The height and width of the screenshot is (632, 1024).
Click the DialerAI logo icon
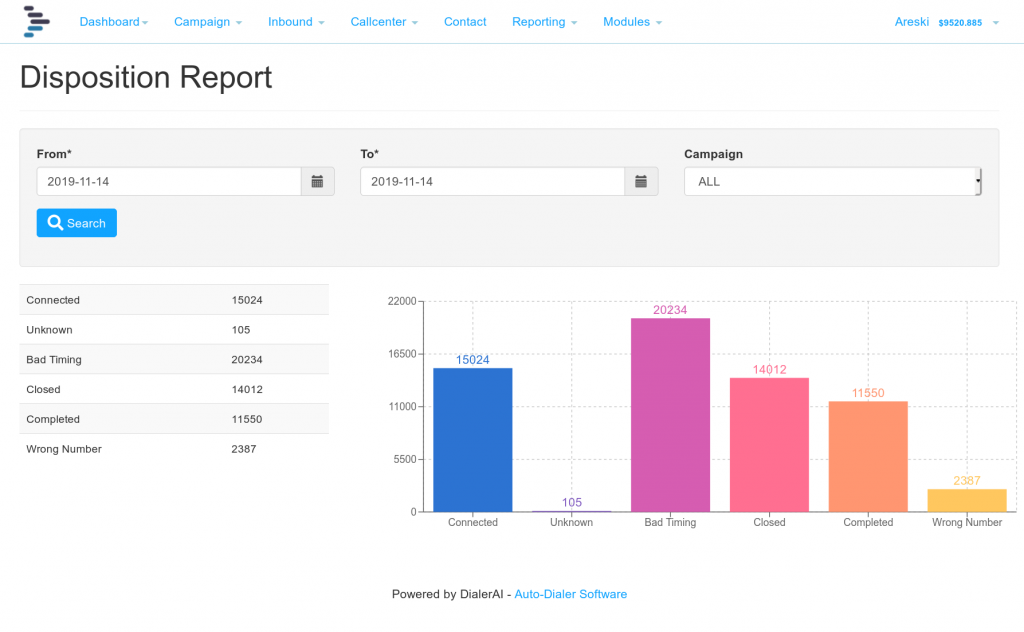[x=36, y=21]
